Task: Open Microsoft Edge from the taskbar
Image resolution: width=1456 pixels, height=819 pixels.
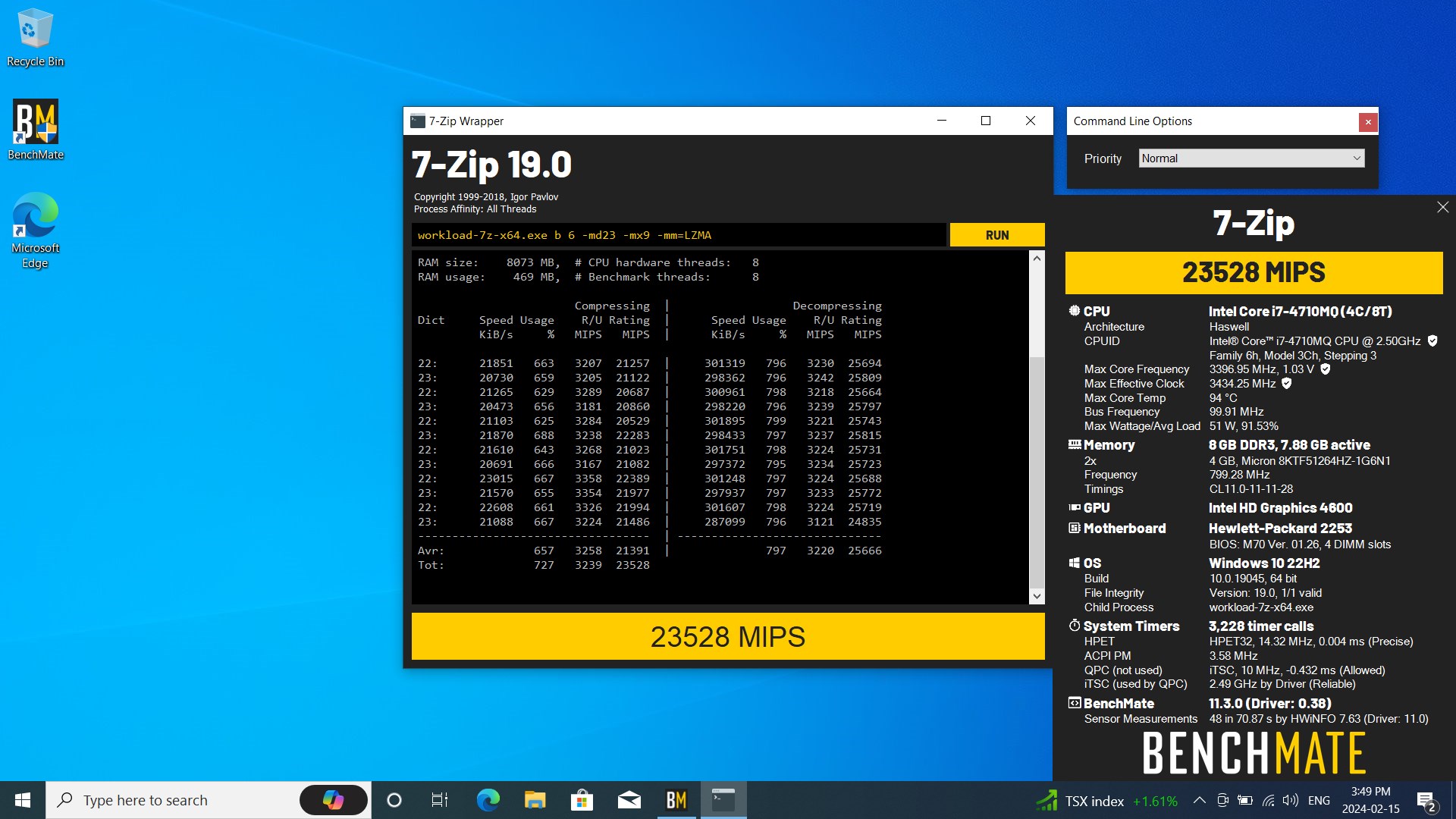Action: coord(488,800)
